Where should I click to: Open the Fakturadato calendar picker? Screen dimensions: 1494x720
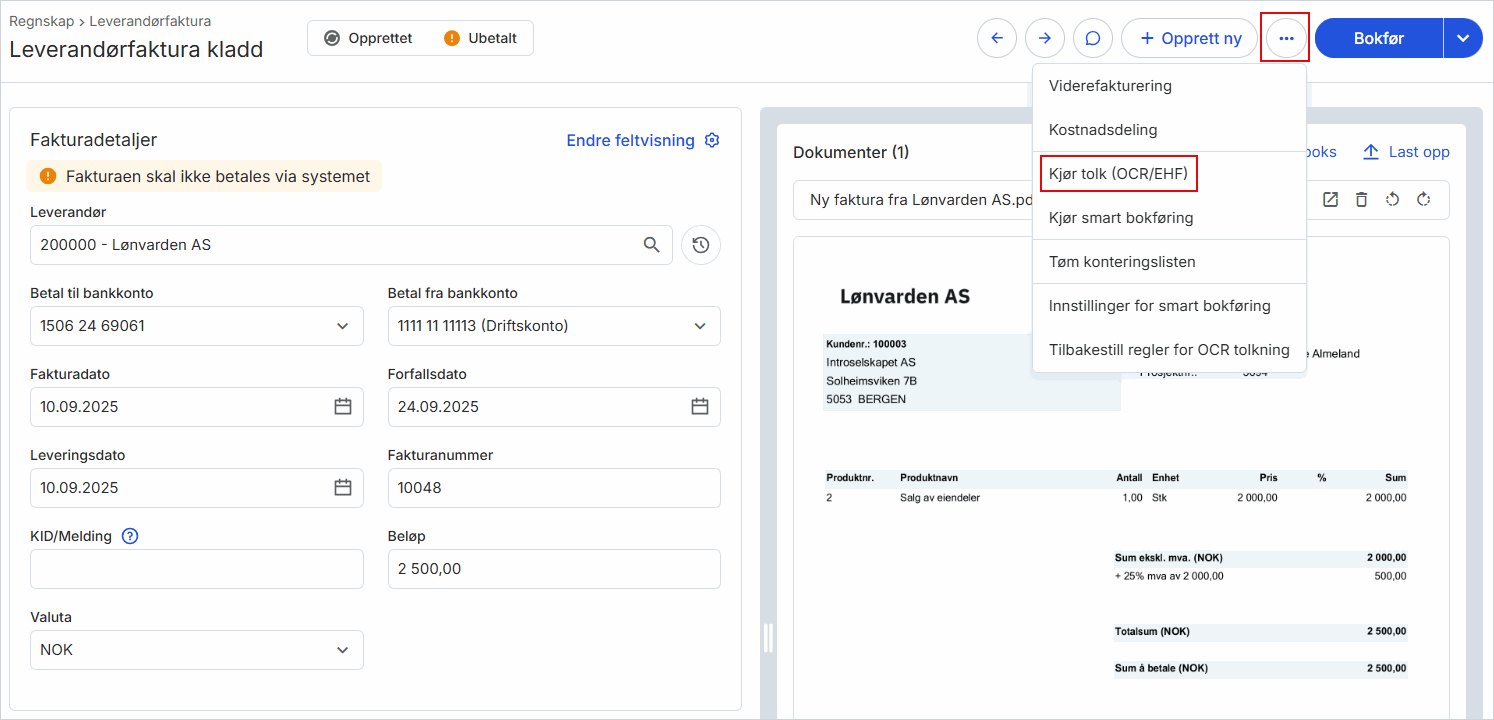[343, 407]
